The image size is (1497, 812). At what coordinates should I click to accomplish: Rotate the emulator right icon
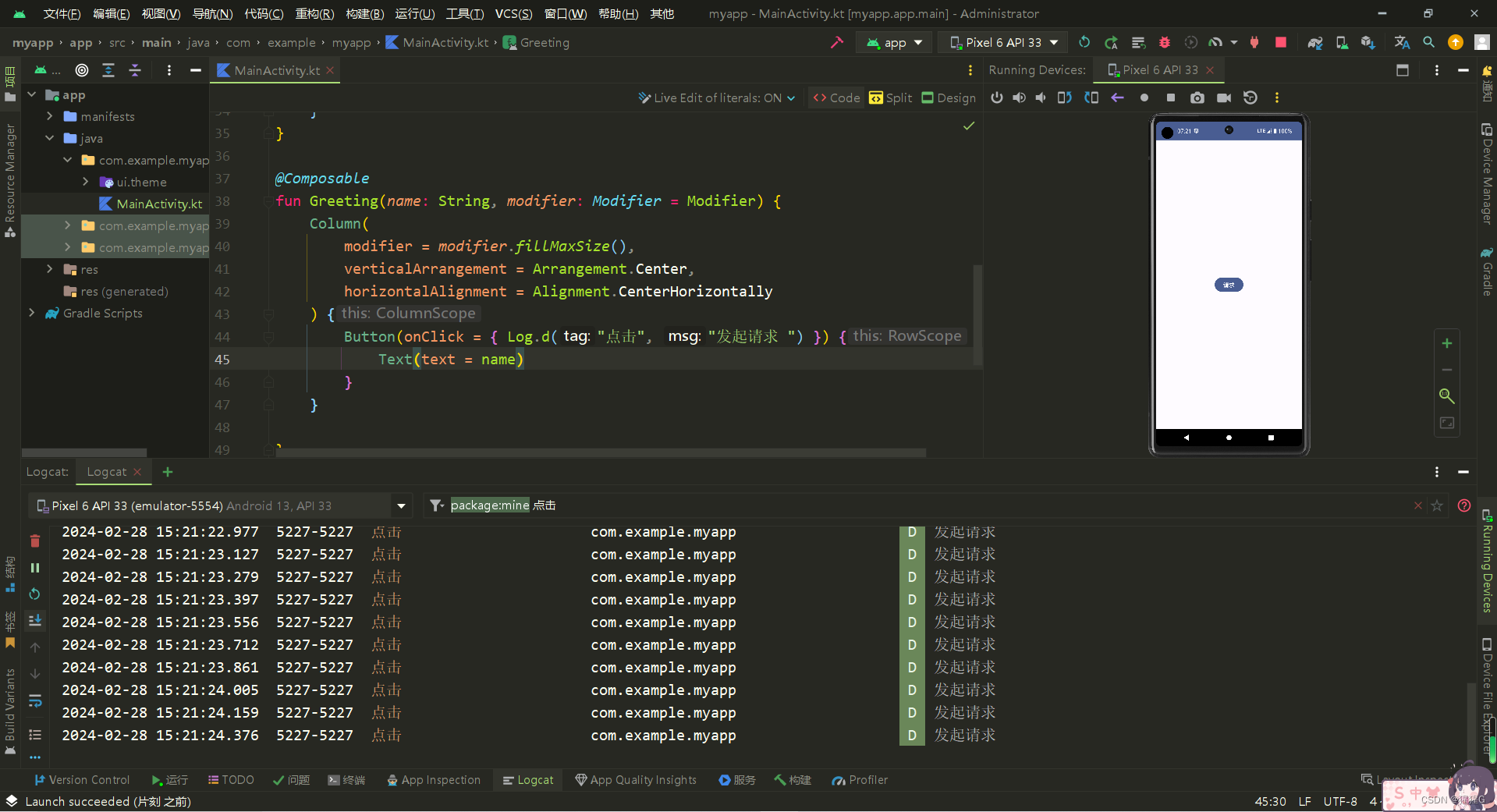click(1091, 98)
